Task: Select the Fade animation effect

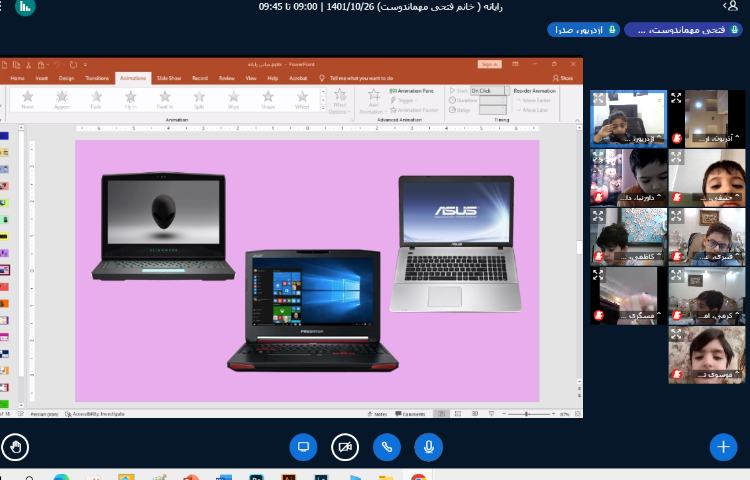Action: [96, 99]
